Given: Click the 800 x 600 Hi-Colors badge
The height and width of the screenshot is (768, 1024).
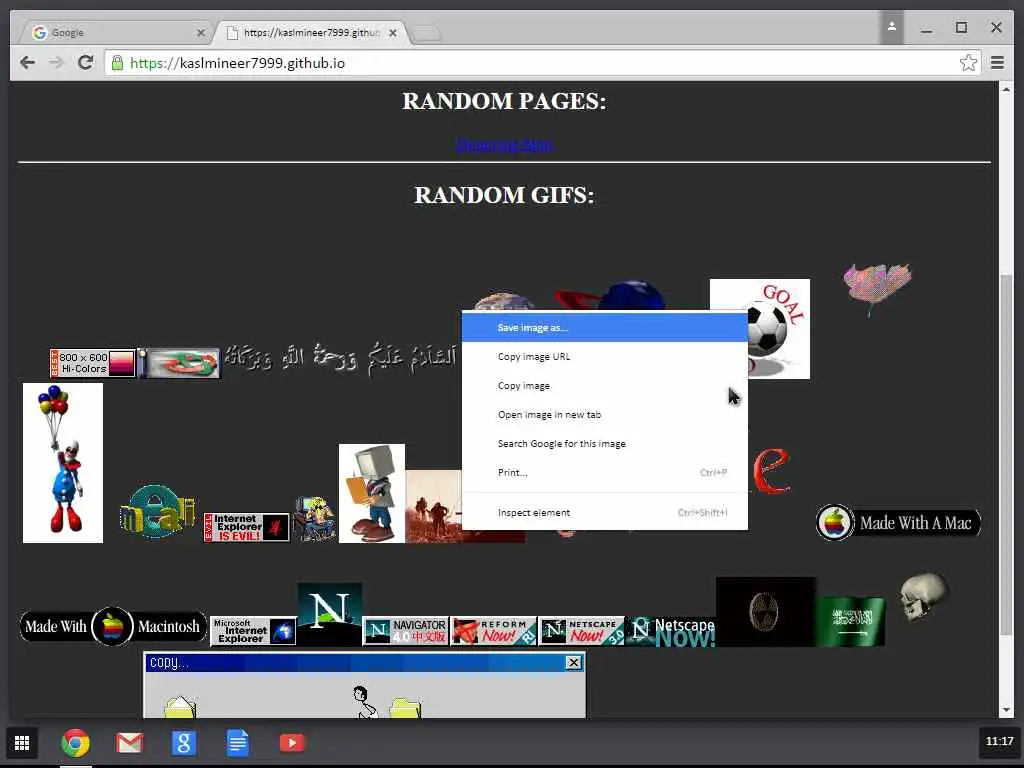Looking at the screenshot, I should [x=93, y=363].
